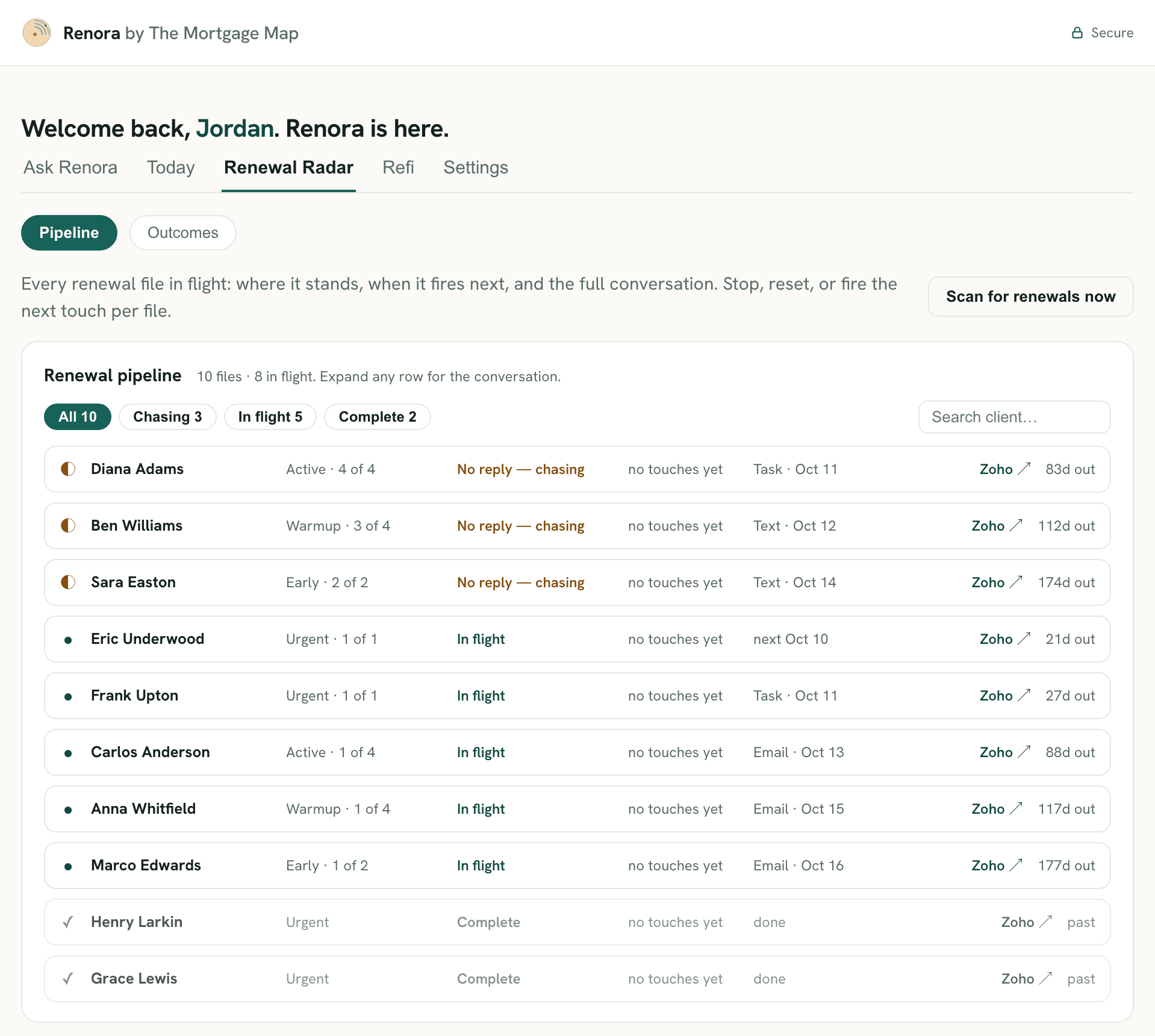Image resolution: width=1155 pixels, height=1036 pixels.
Task: Click 'next Oct 10' in Eric Underwood's row
Action: click(791, 639)
